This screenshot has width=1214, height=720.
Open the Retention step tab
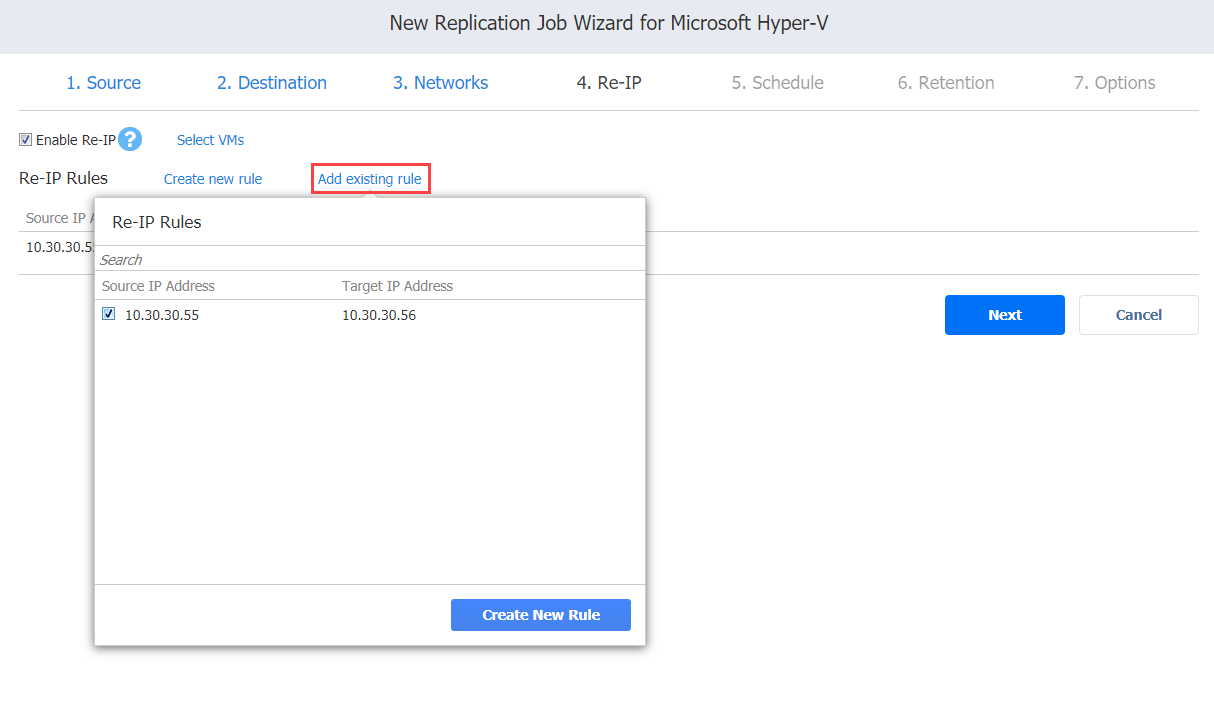click(x=945, y=83)
